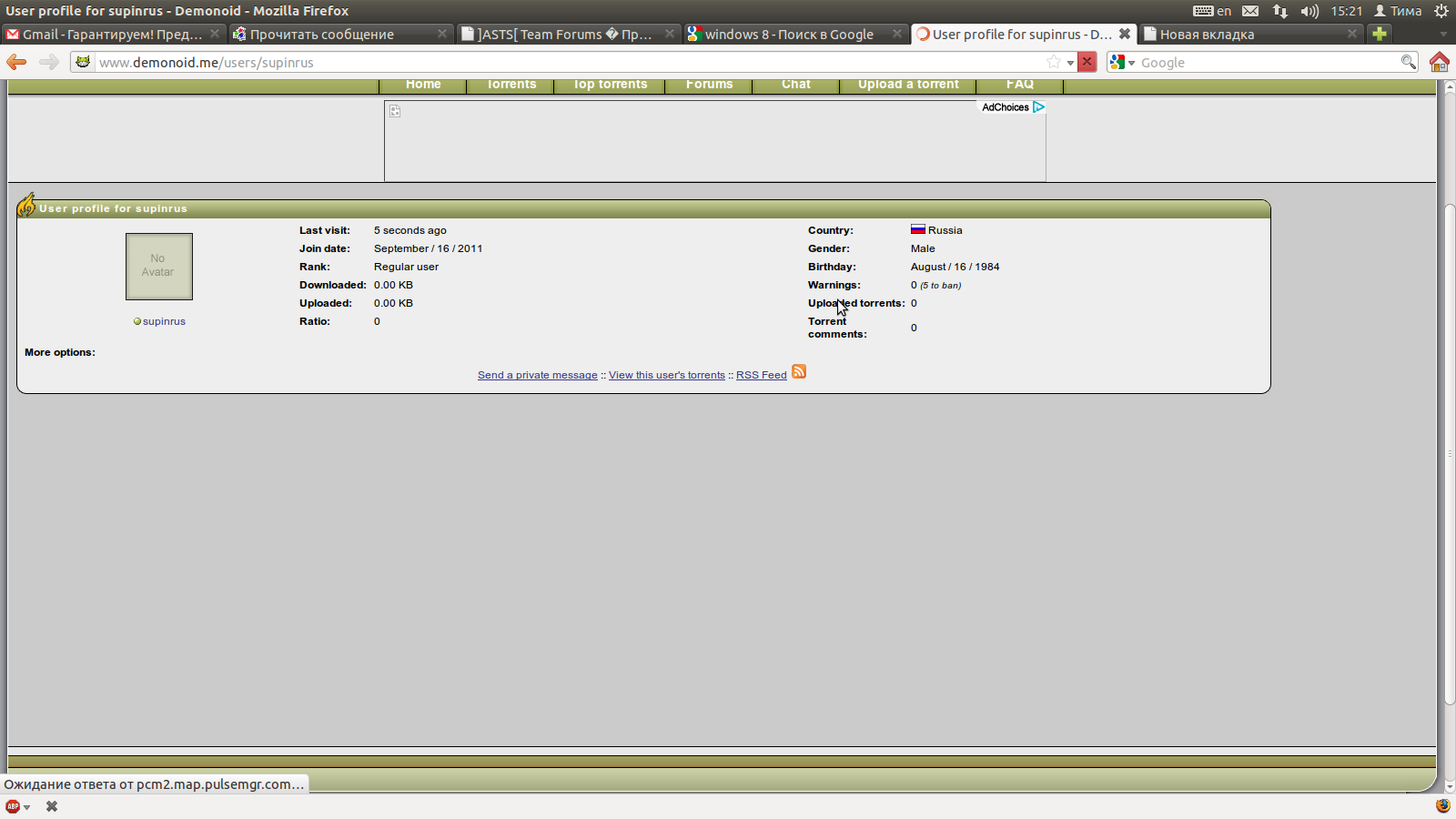Click the birthday August / 16 / 1984
Screen dimensions: 1456x819
click(x=955, y=267)
